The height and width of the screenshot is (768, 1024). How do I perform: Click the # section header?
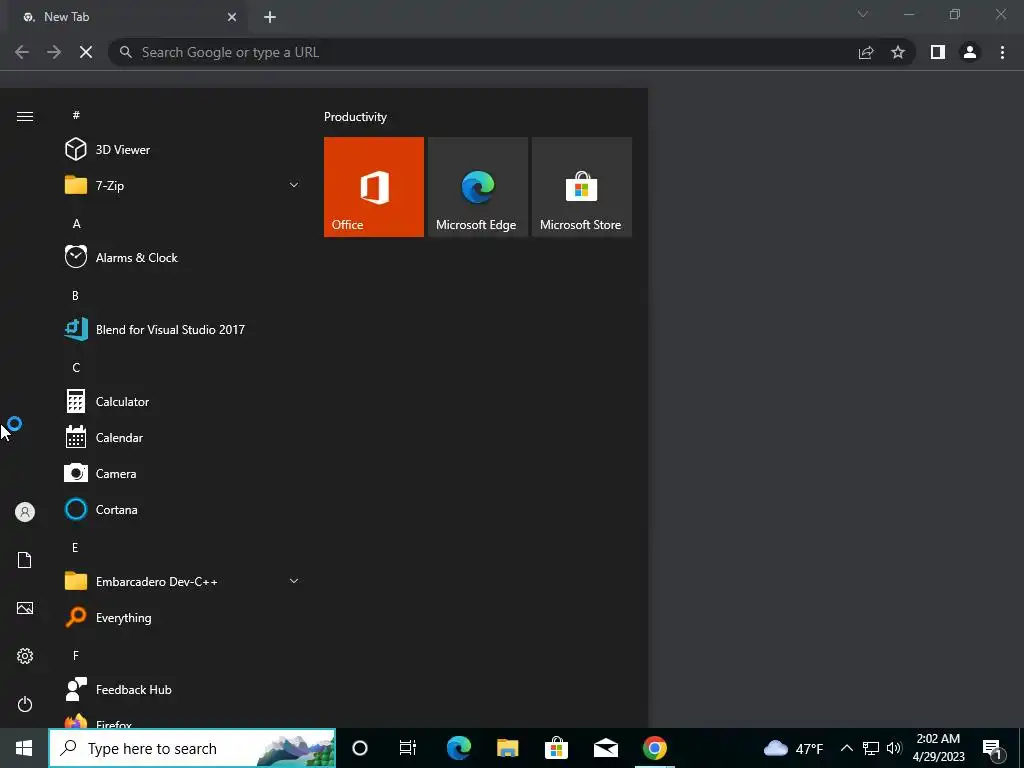coord(76,115)
